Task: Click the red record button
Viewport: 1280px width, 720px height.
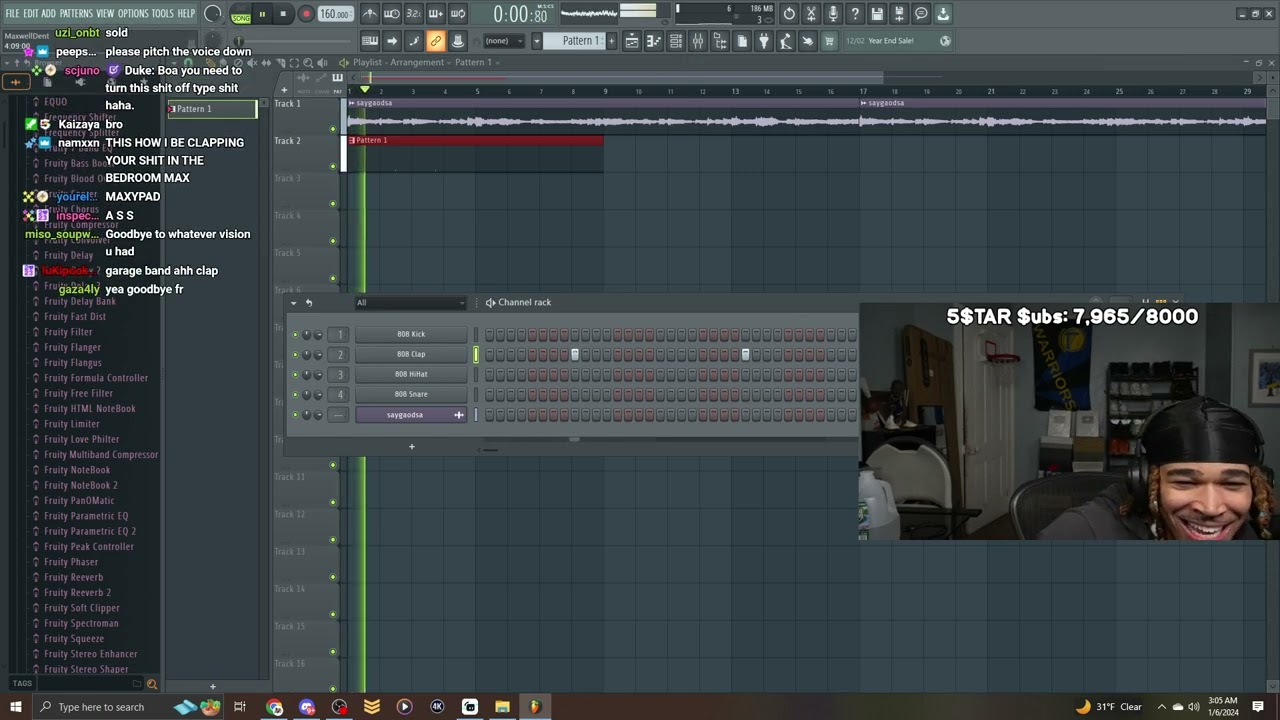Action: tap(306, 14)
